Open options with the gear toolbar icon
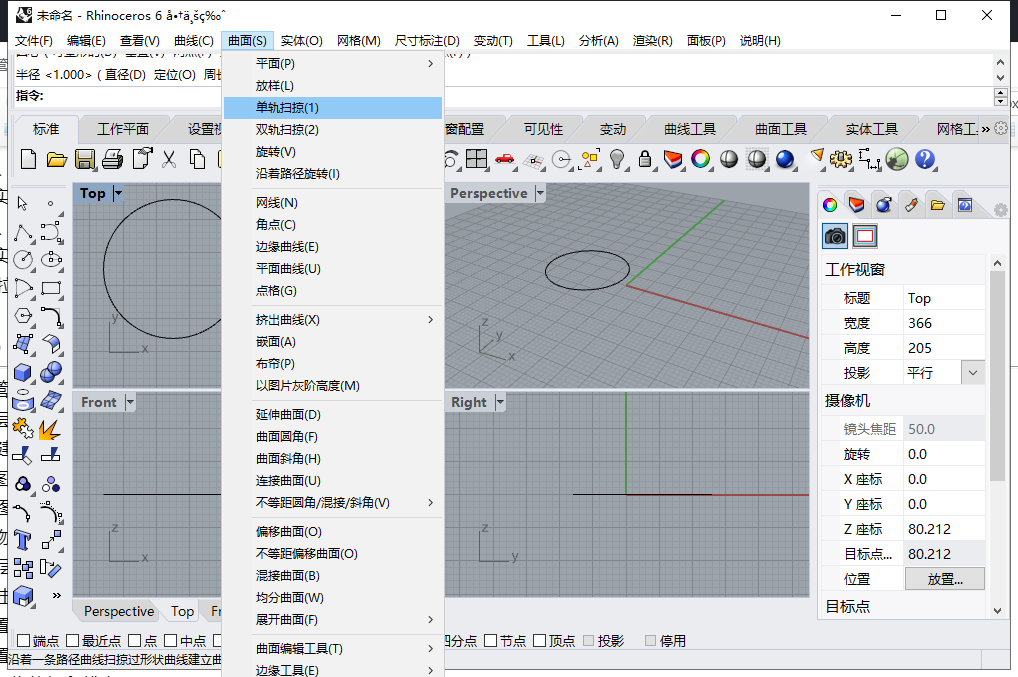 [x=841, y=159]
